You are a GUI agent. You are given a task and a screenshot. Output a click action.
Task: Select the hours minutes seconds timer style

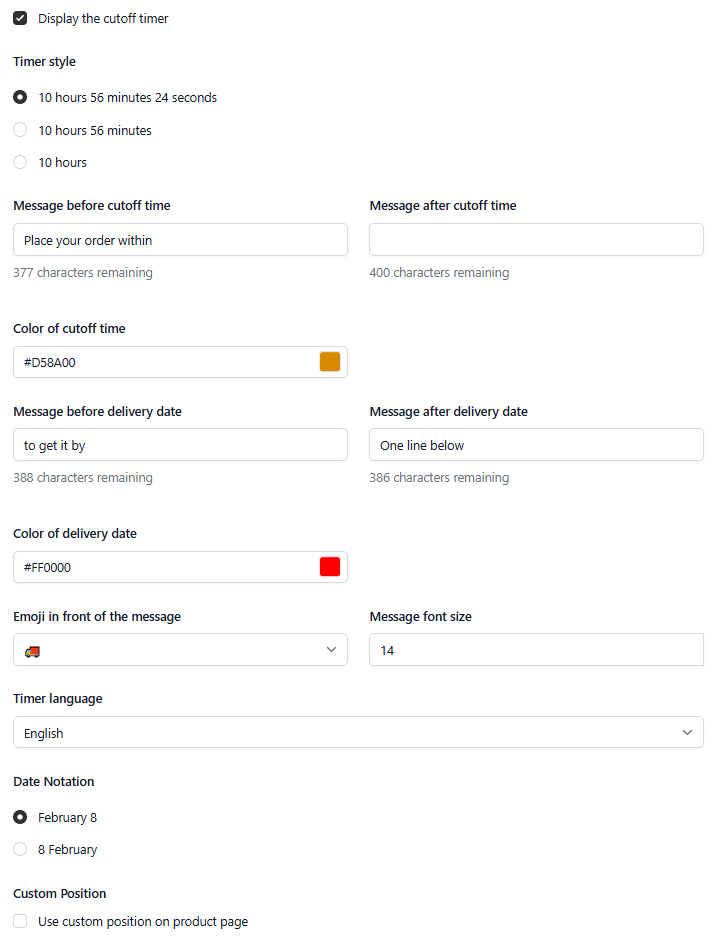(x=20, y=97)
